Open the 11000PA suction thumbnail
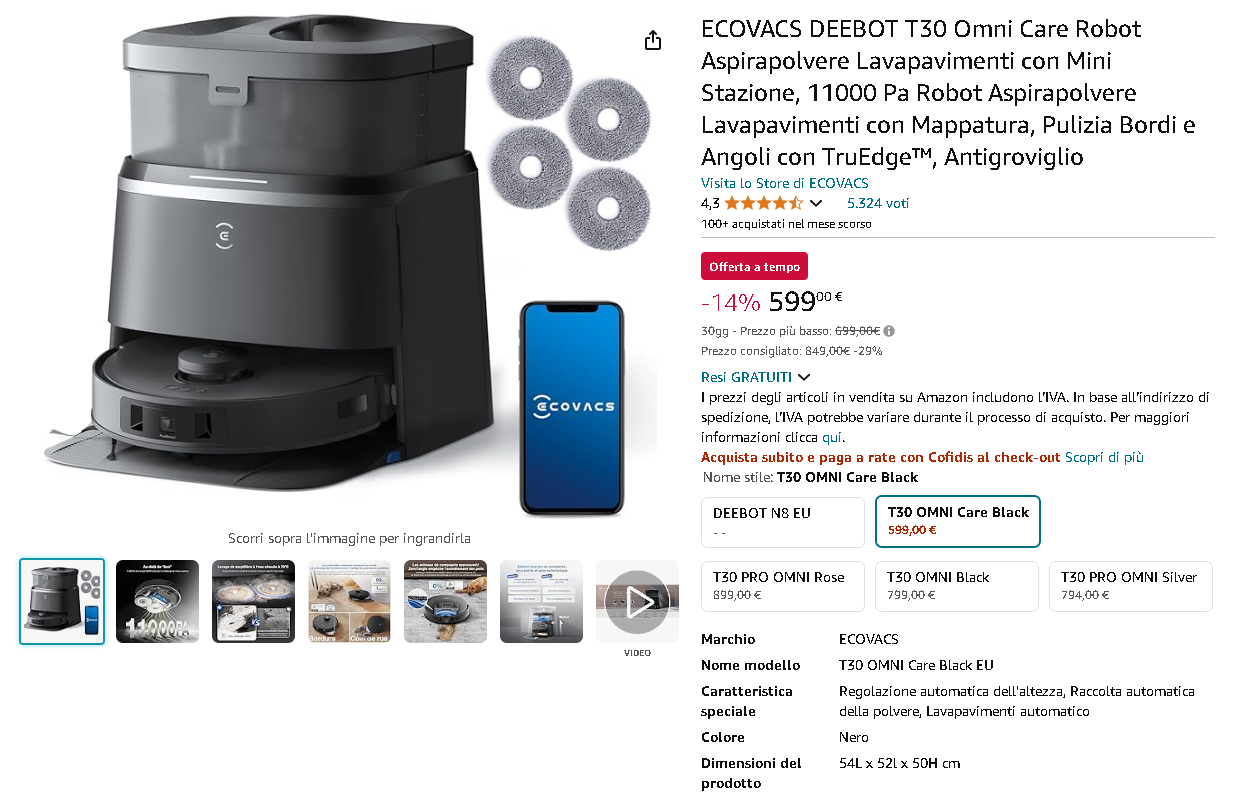Image resolution: width=1233 pixels, height=794 pixels. (158, 601)
